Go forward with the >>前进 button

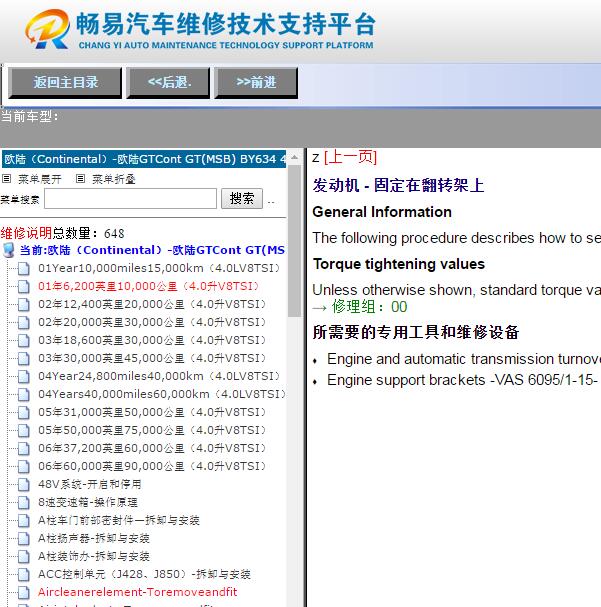point(256,82)
